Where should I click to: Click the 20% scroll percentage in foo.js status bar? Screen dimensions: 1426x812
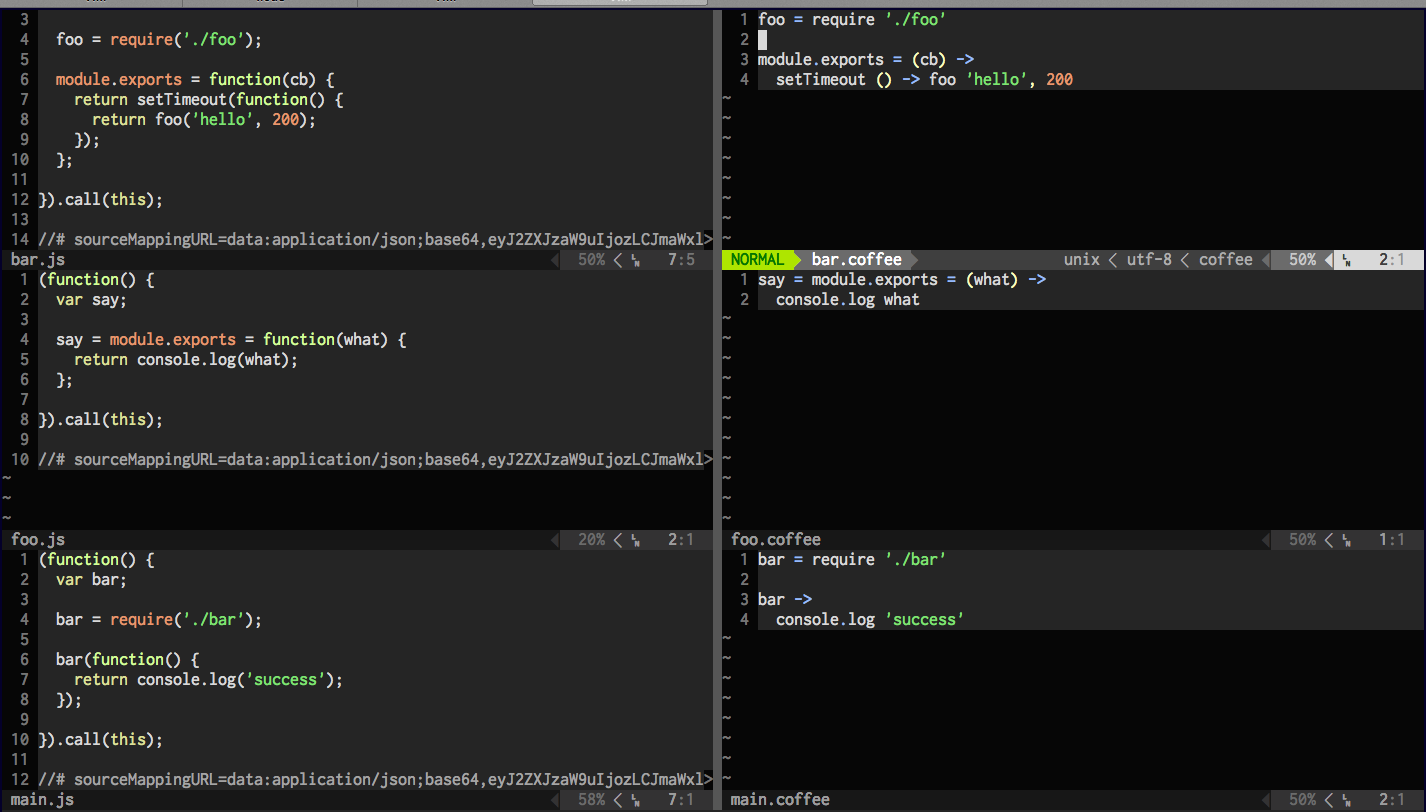click(x=591, y=540)
